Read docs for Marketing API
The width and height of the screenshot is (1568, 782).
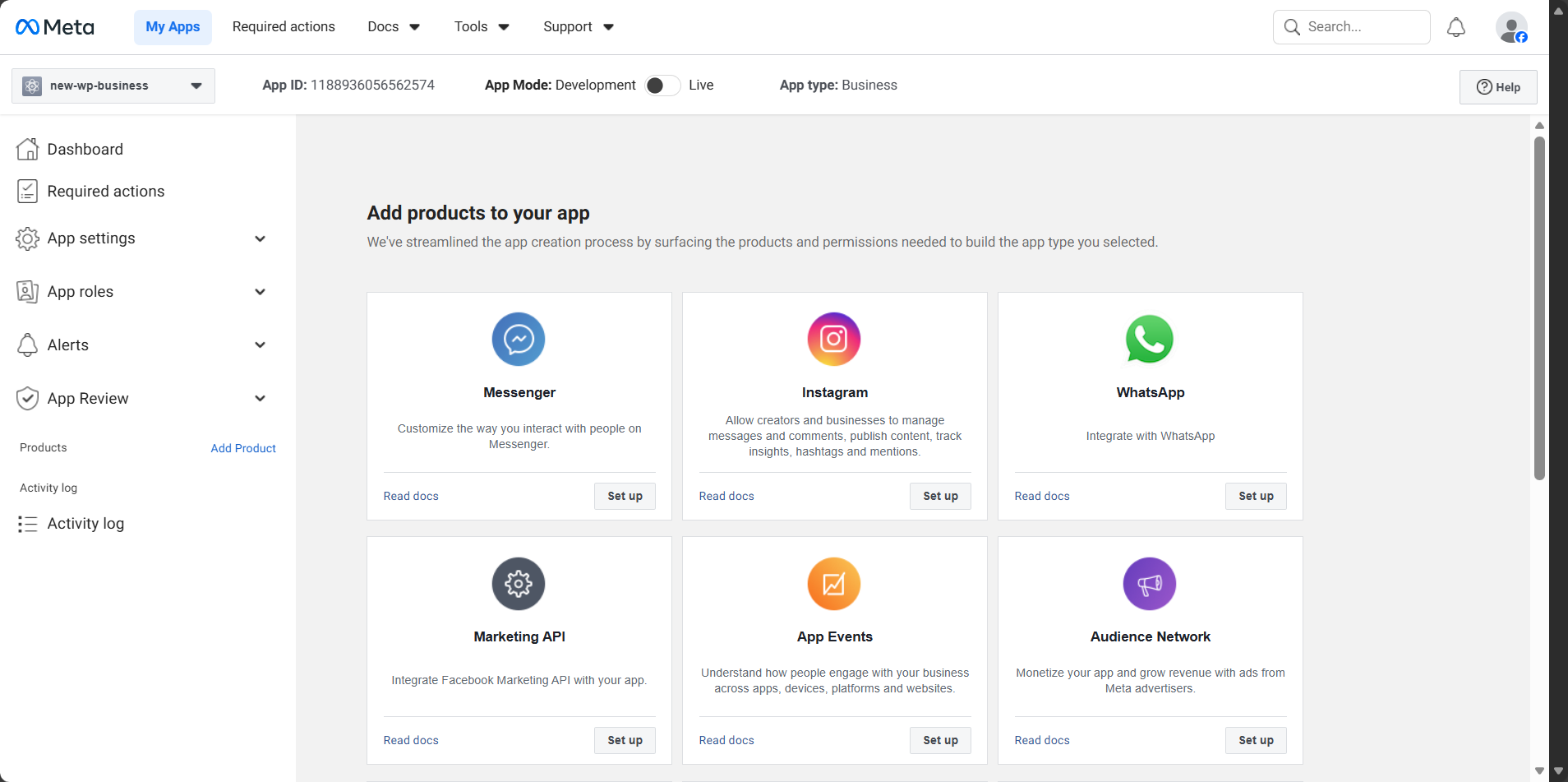pyautogui.click(x=411, y=740)
